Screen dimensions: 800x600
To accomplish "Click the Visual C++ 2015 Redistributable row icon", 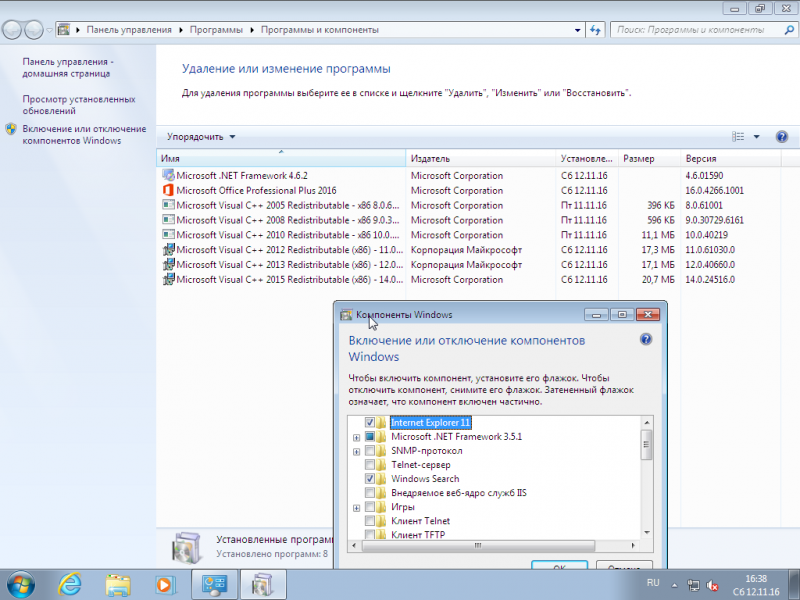I will coord(168,279).
